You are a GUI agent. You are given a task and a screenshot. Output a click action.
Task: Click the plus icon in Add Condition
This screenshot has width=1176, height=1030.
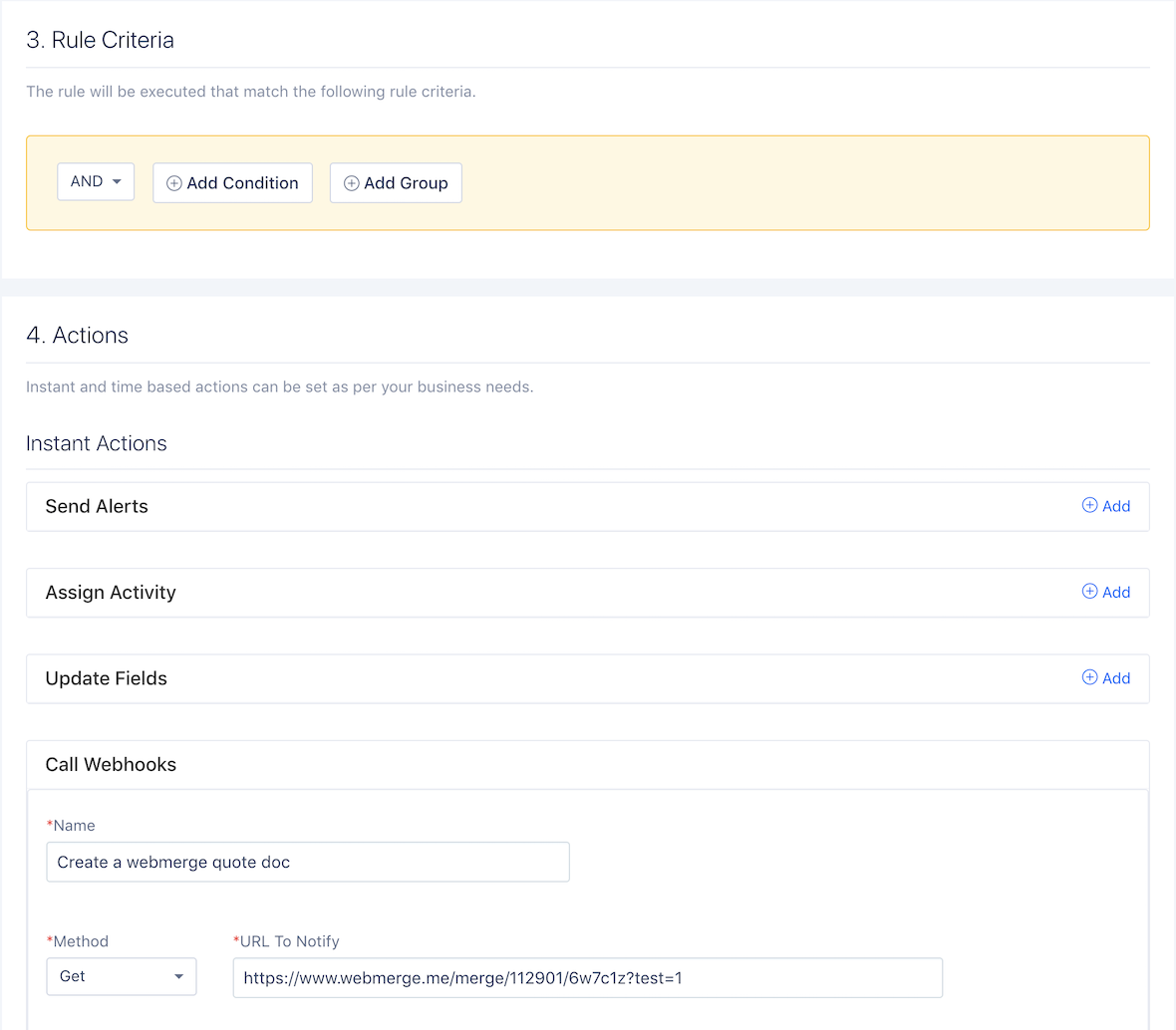click(174, 183)
